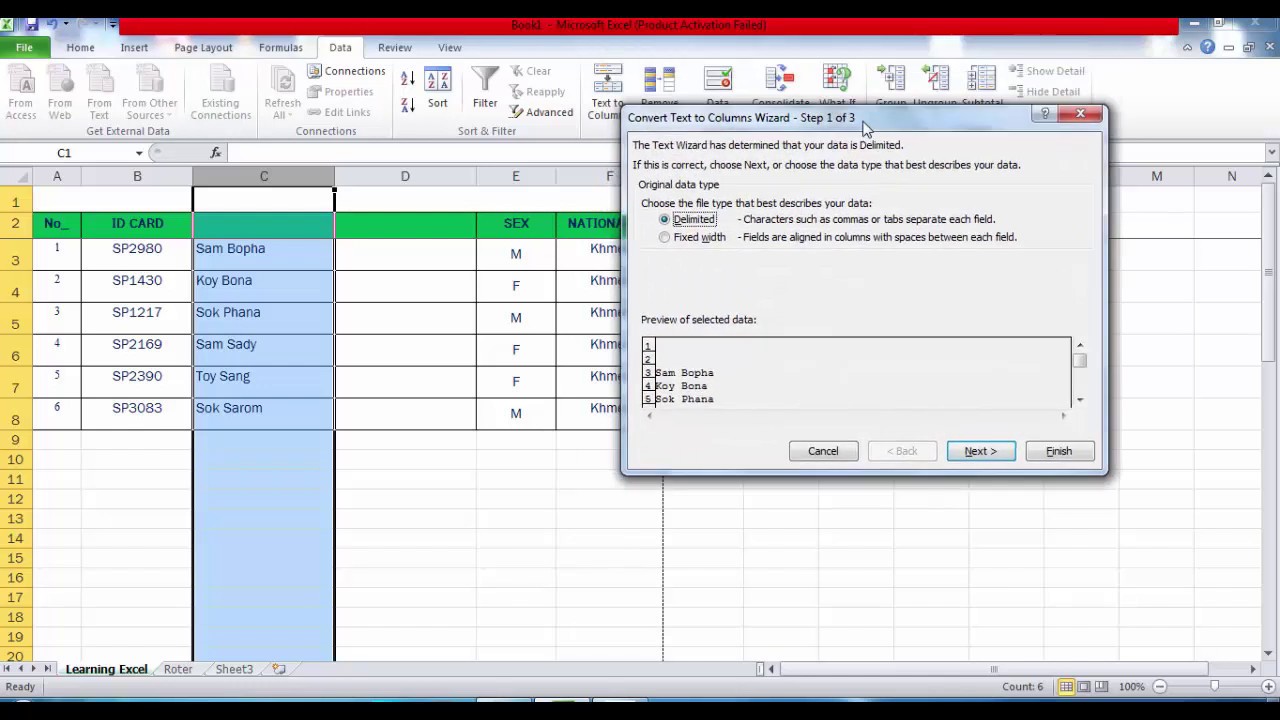Click the Advanced filter option
Viewport: 1280px width, 720px height.
541,112
